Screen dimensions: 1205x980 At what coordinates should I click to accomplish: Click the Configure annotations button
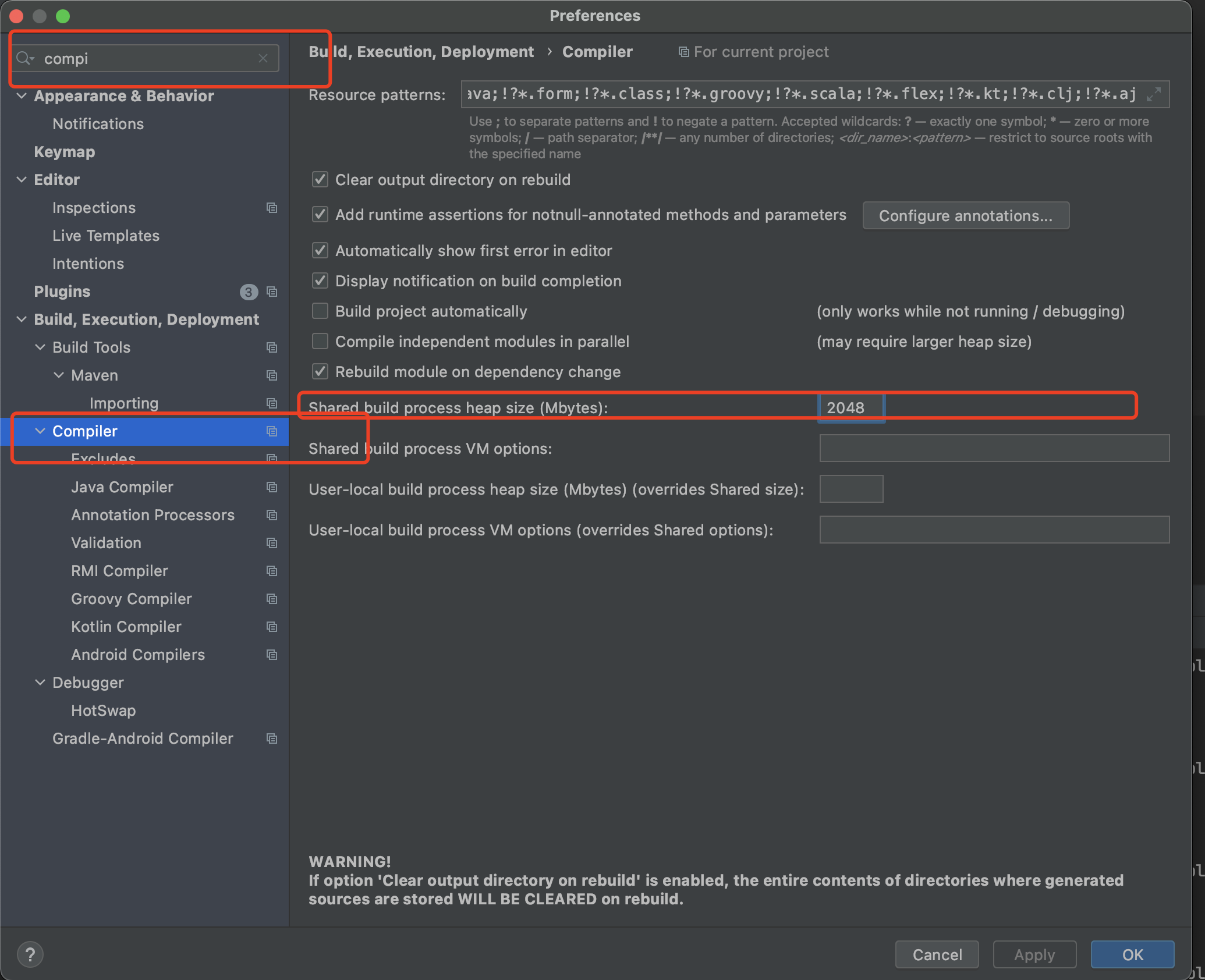pos(965,216)
